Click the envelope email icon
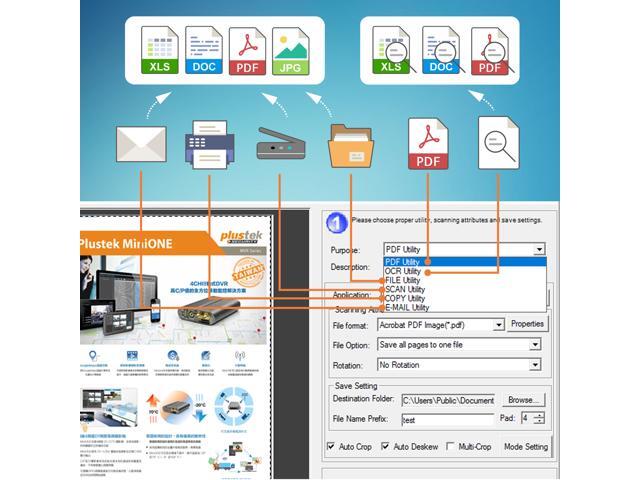 141,144
